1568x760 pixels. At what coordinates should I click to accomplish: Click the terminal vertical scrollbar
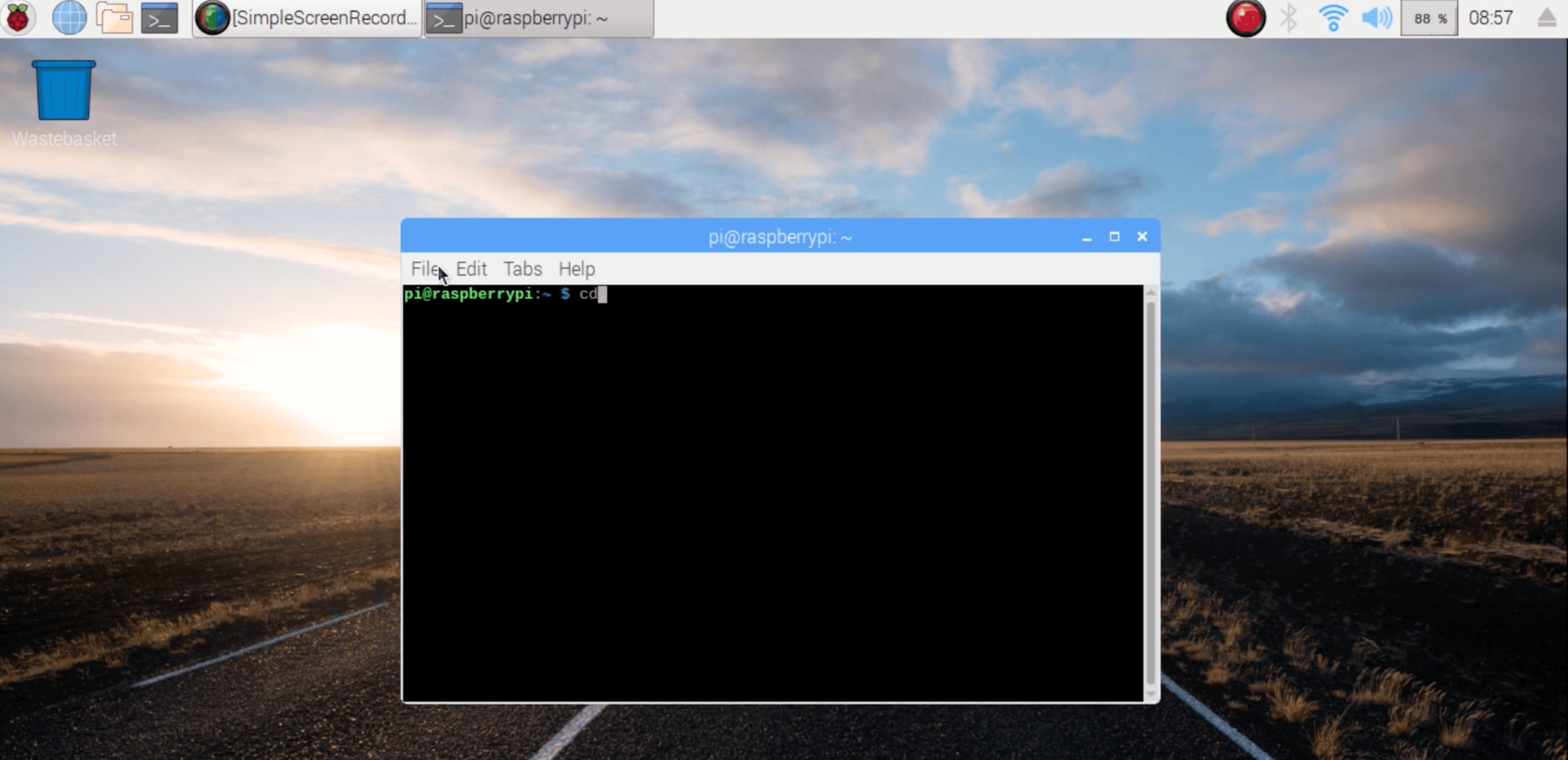(1151, 493)
